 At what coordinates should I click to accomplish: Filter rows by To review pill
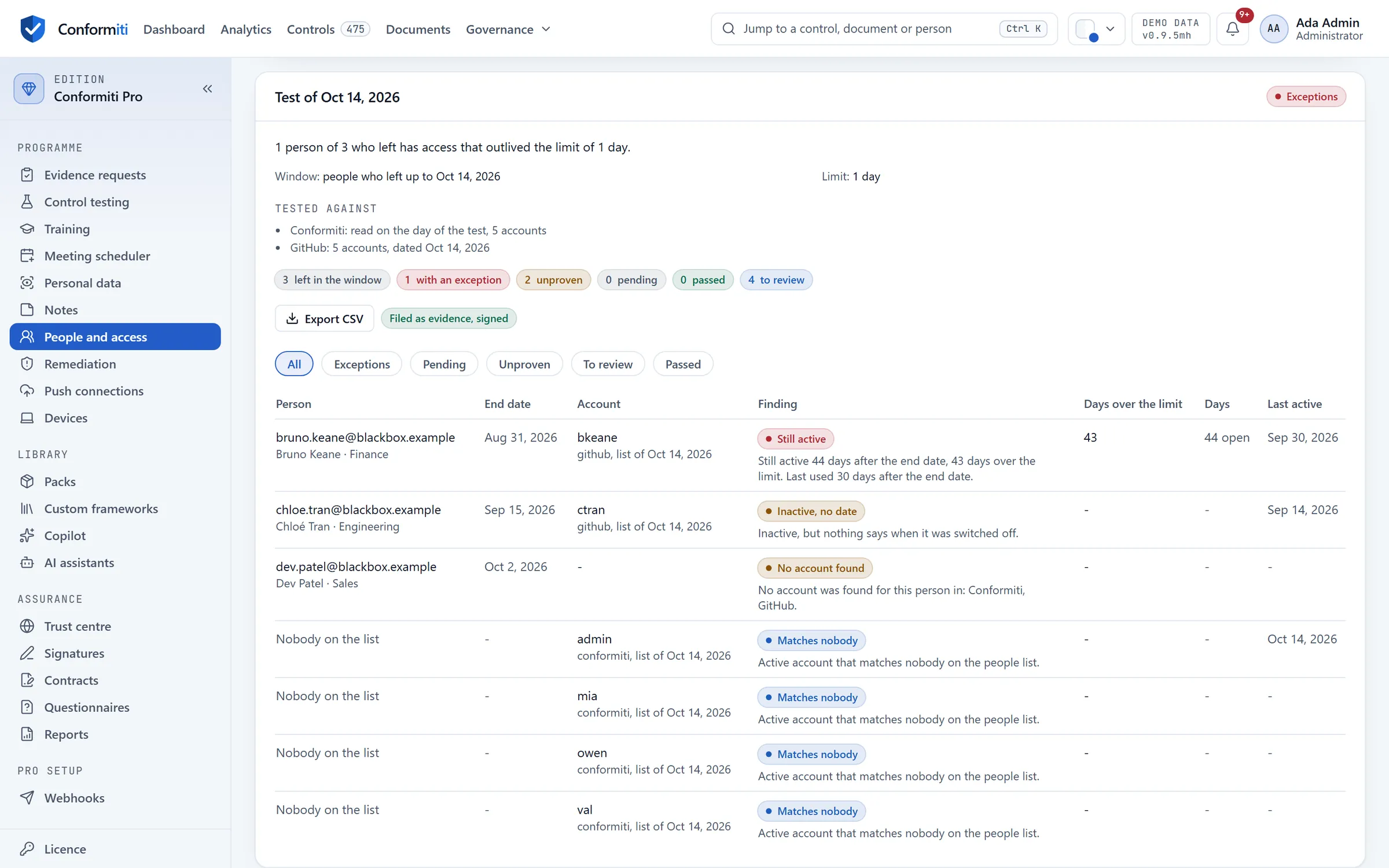[x=608, y=364]
